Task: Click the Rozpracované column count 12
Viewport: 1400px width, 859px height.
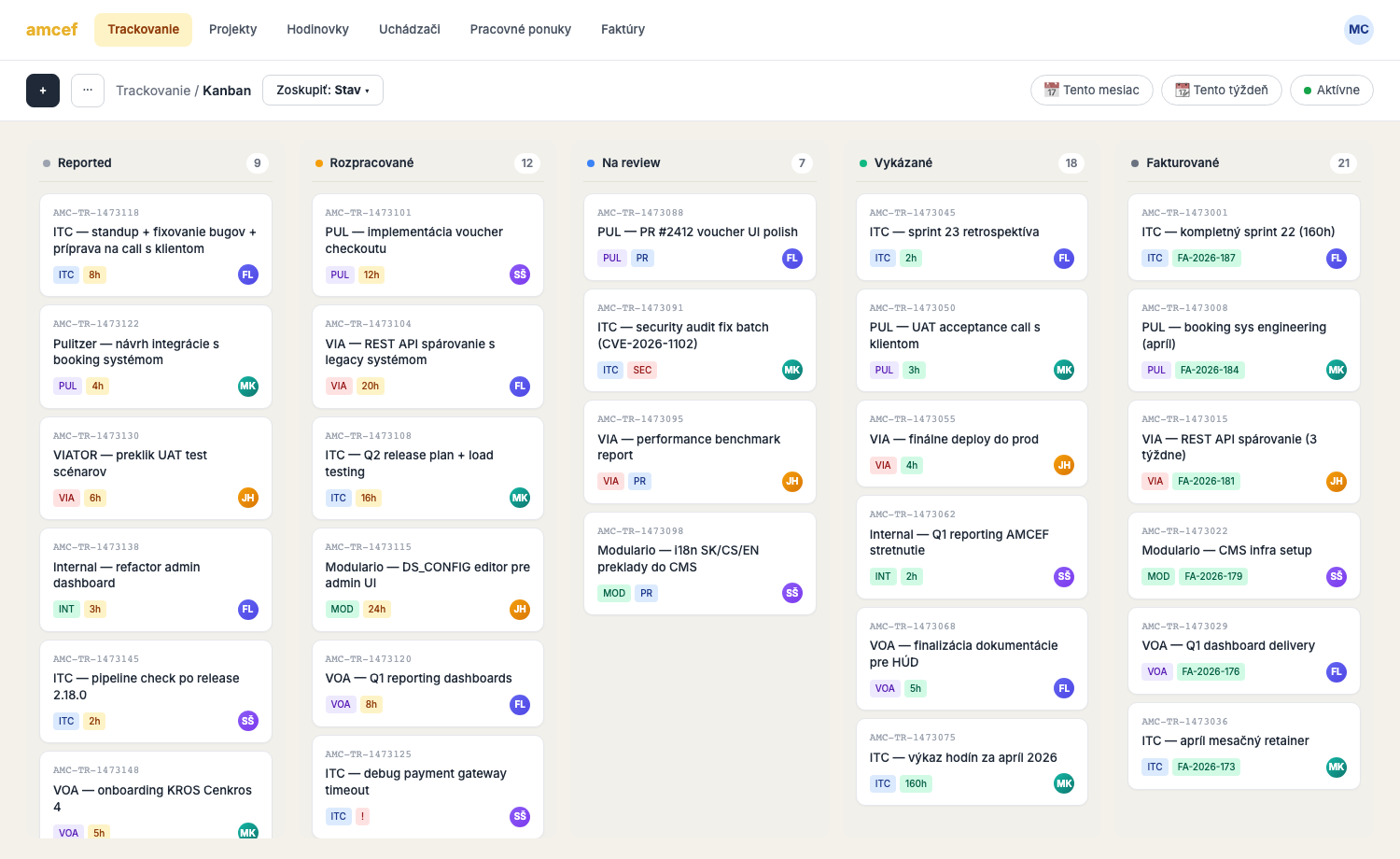Action: click(527, 163)
